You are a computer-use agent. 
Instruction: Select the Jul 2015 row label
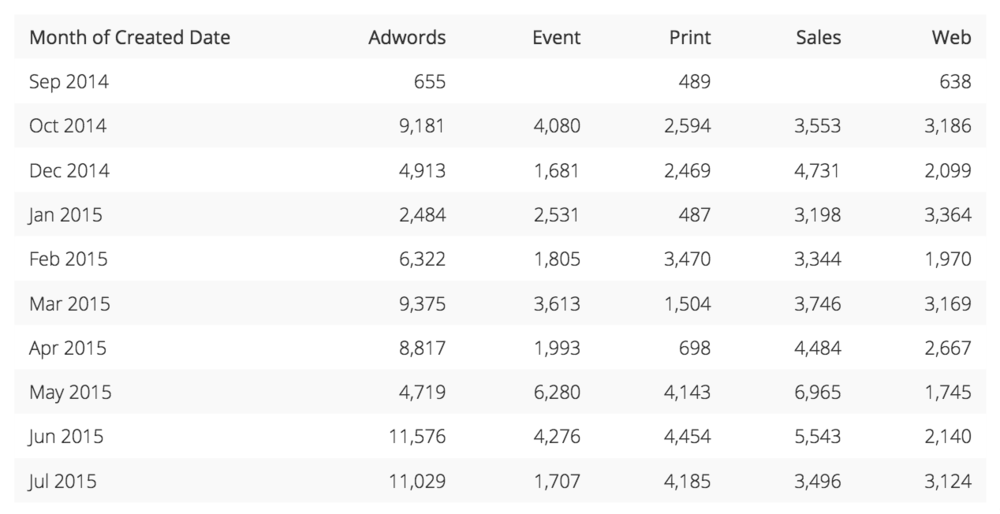coord(62,481)
